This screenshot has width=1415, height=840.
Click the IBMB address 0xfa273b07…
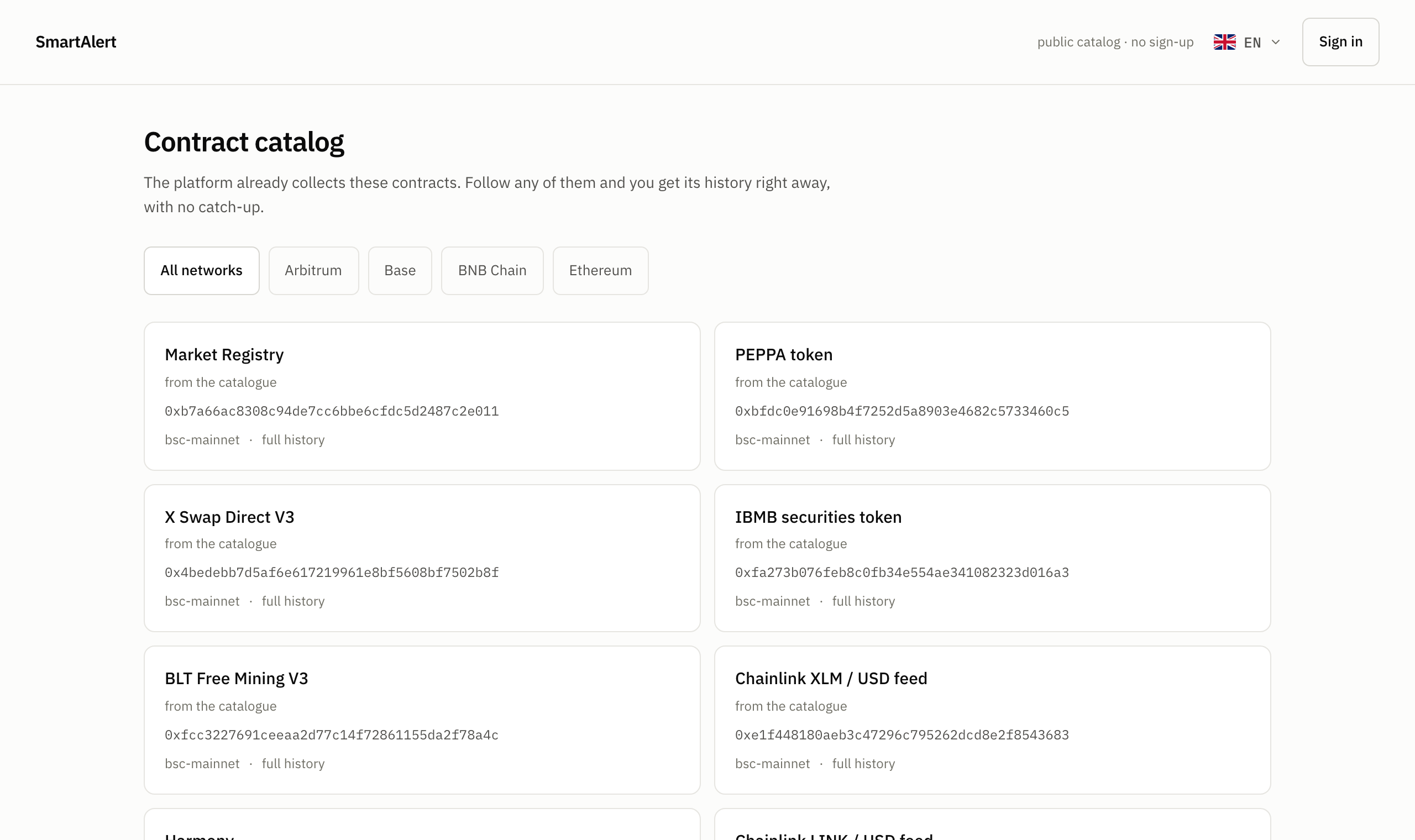coord(902,573)
